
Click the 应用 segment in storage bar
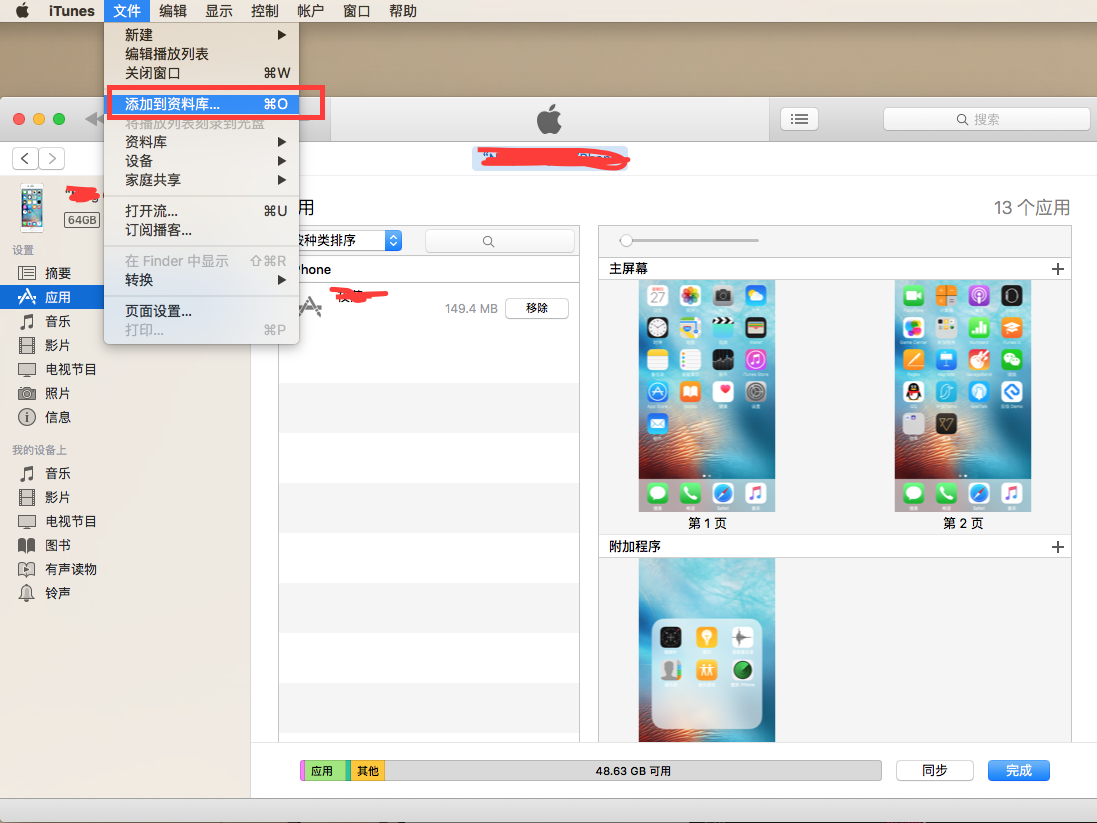coord(323,771)
